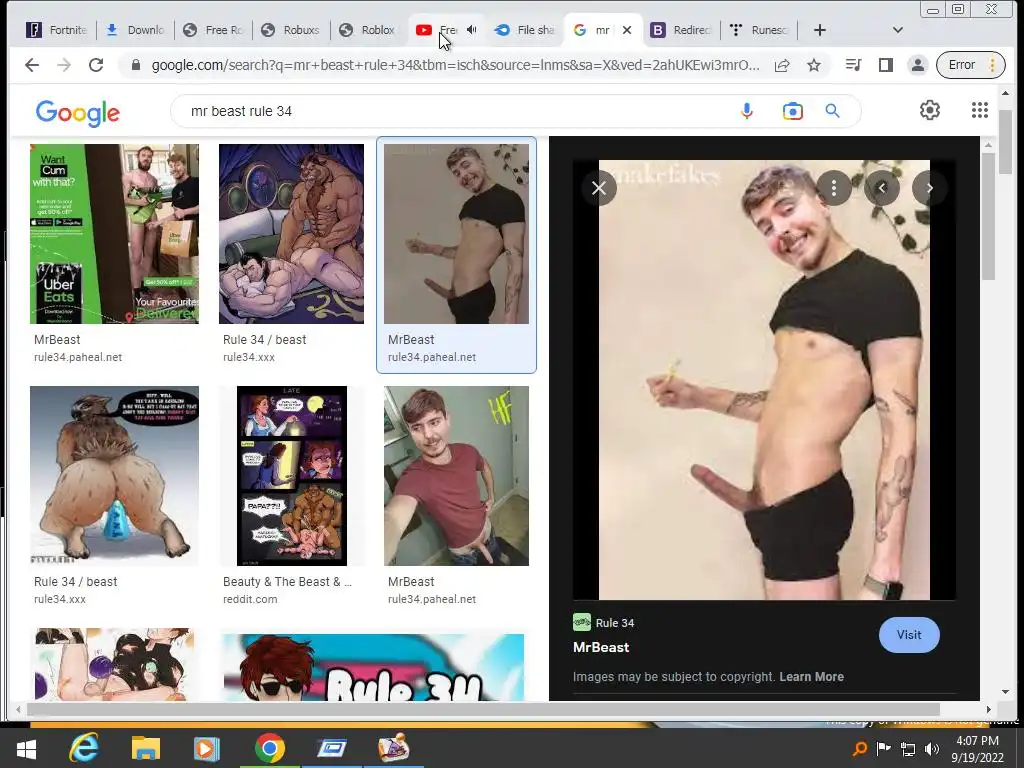Switch to the Runescape tab
1024x768 pixels.
[x=759, y=30]
